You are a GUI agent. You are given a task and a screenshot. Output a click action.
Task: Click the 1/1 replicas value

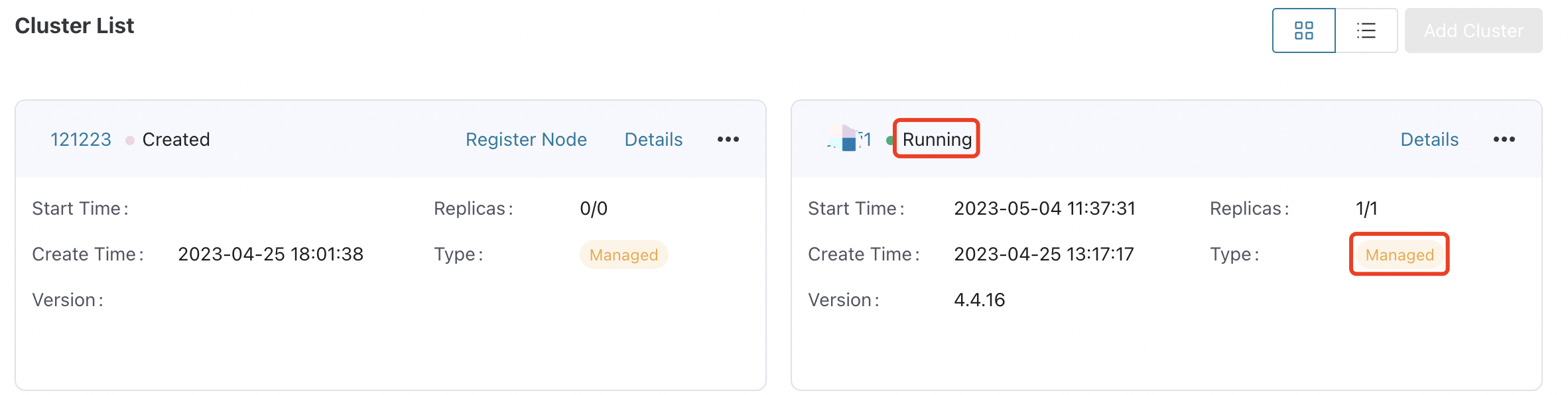pos(1366,209)
